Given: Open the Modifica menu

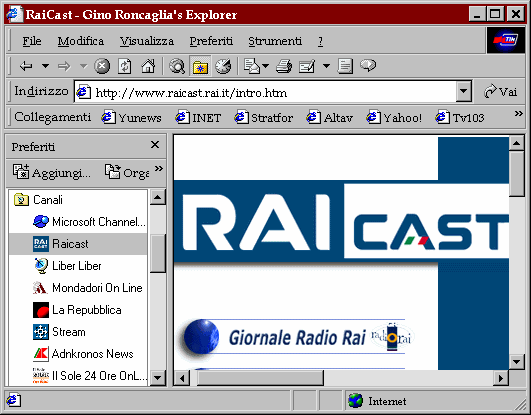Looking at the screenshot, I should 81,41.
